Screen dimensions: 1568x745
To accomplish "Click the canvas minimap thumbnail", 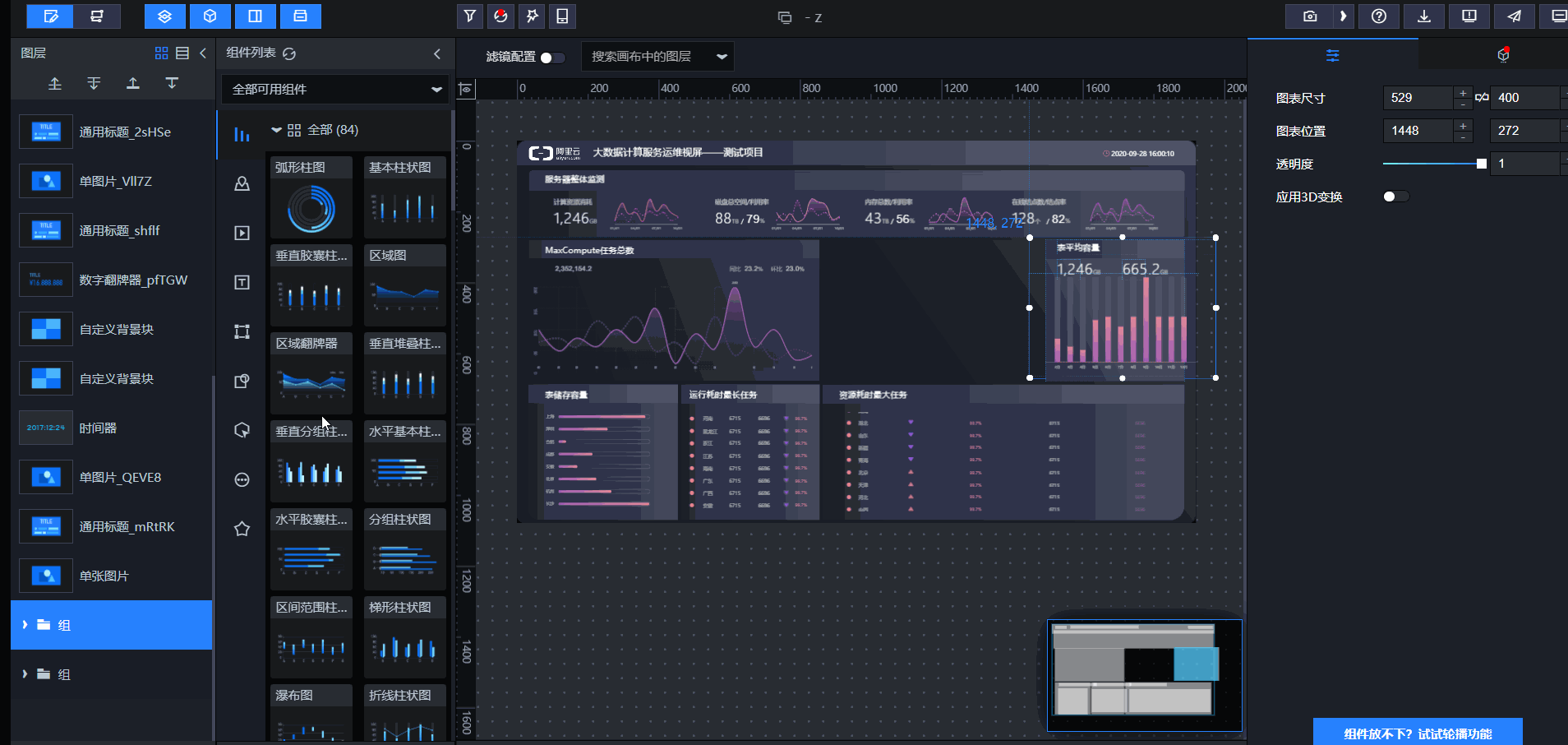I will point(1145,675).
